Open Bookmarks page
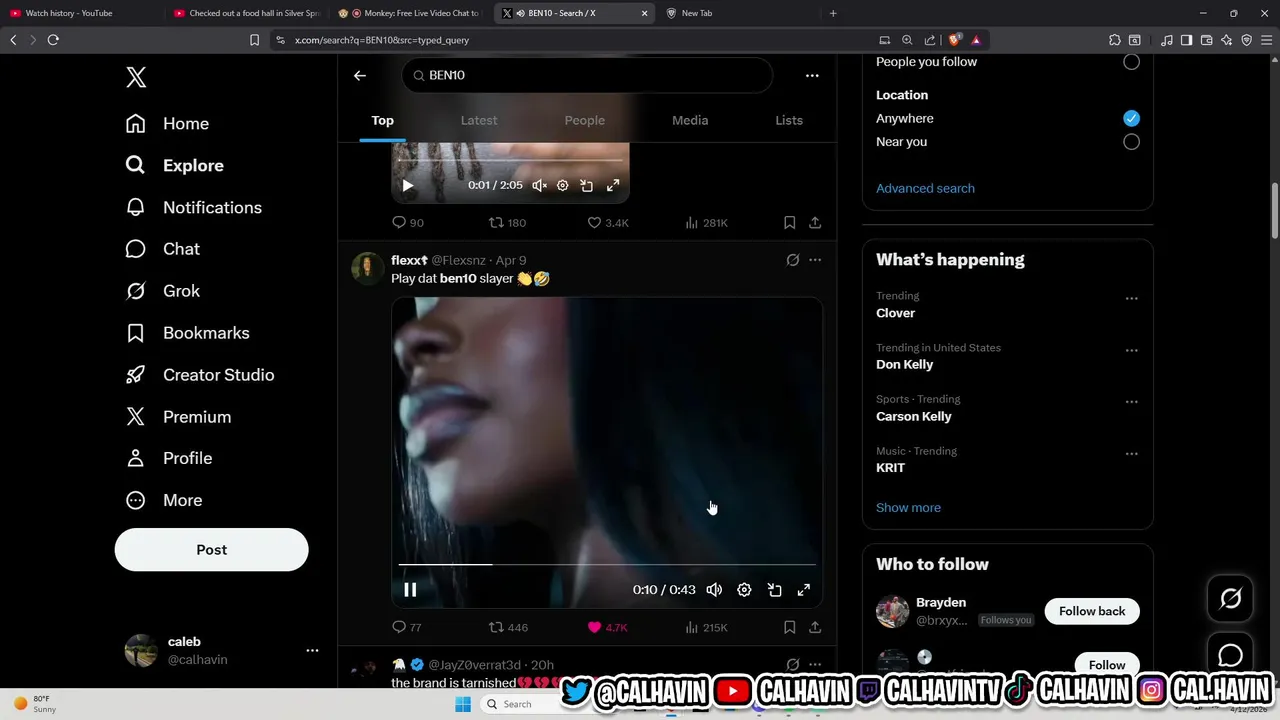The height and width of the screenshot is (720, 1280). 187,333
